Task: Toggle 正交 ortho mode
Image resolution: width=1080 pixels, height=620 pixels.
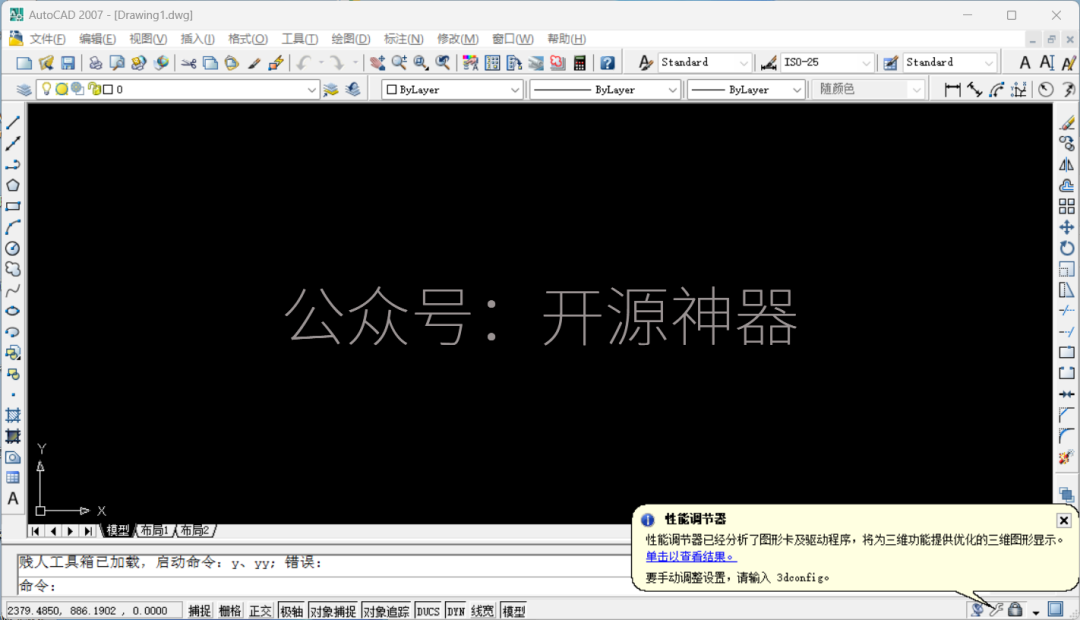Action: coord(260,611)
